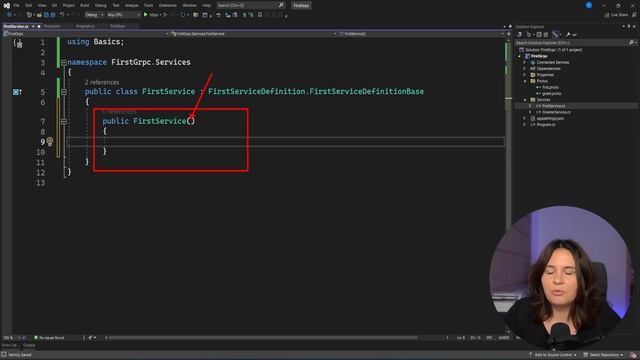640x360 pixels.
Task: Select the FirstGrpc project node
Action: pyautogui.click(x=539, y=56)
